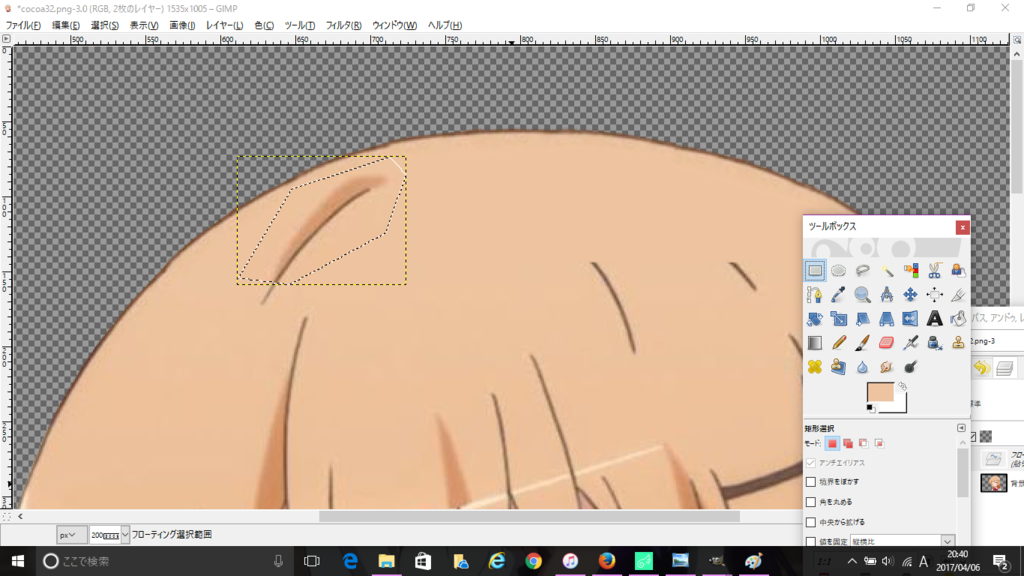Select the Fuzzy Select magic wand tool
The image size is (1024, 576).
pyautogui.click(x=886, y=270)
